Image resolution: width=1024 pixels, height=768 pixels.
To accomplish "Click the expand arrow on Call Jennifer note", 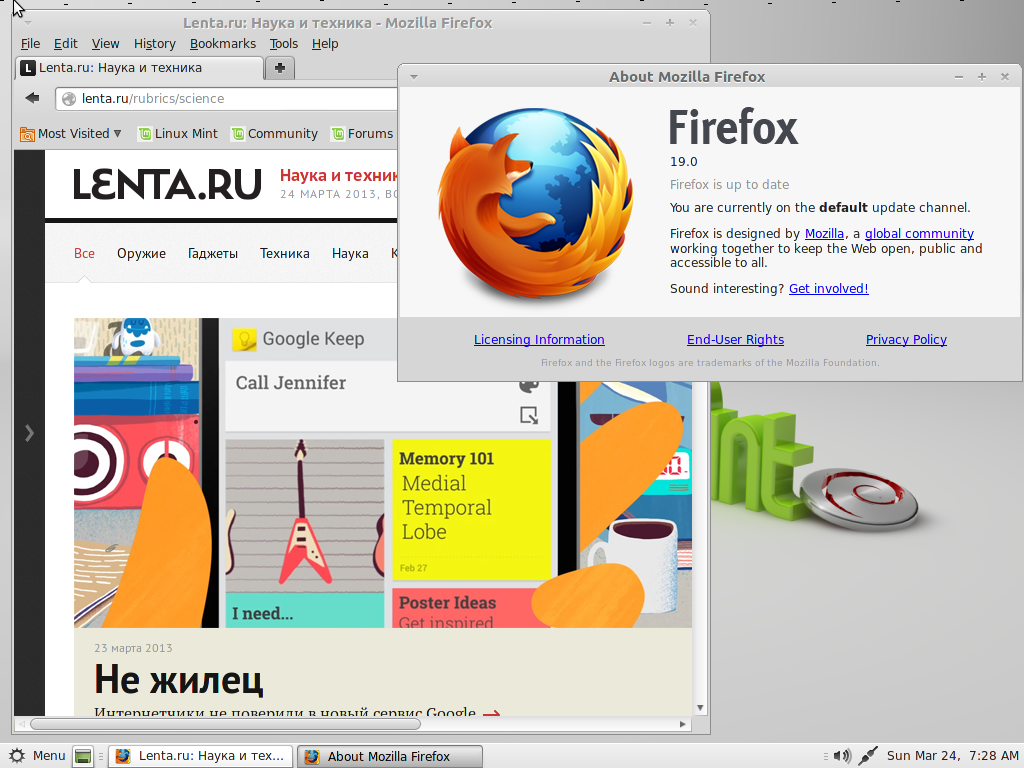I will click(528, 415).
